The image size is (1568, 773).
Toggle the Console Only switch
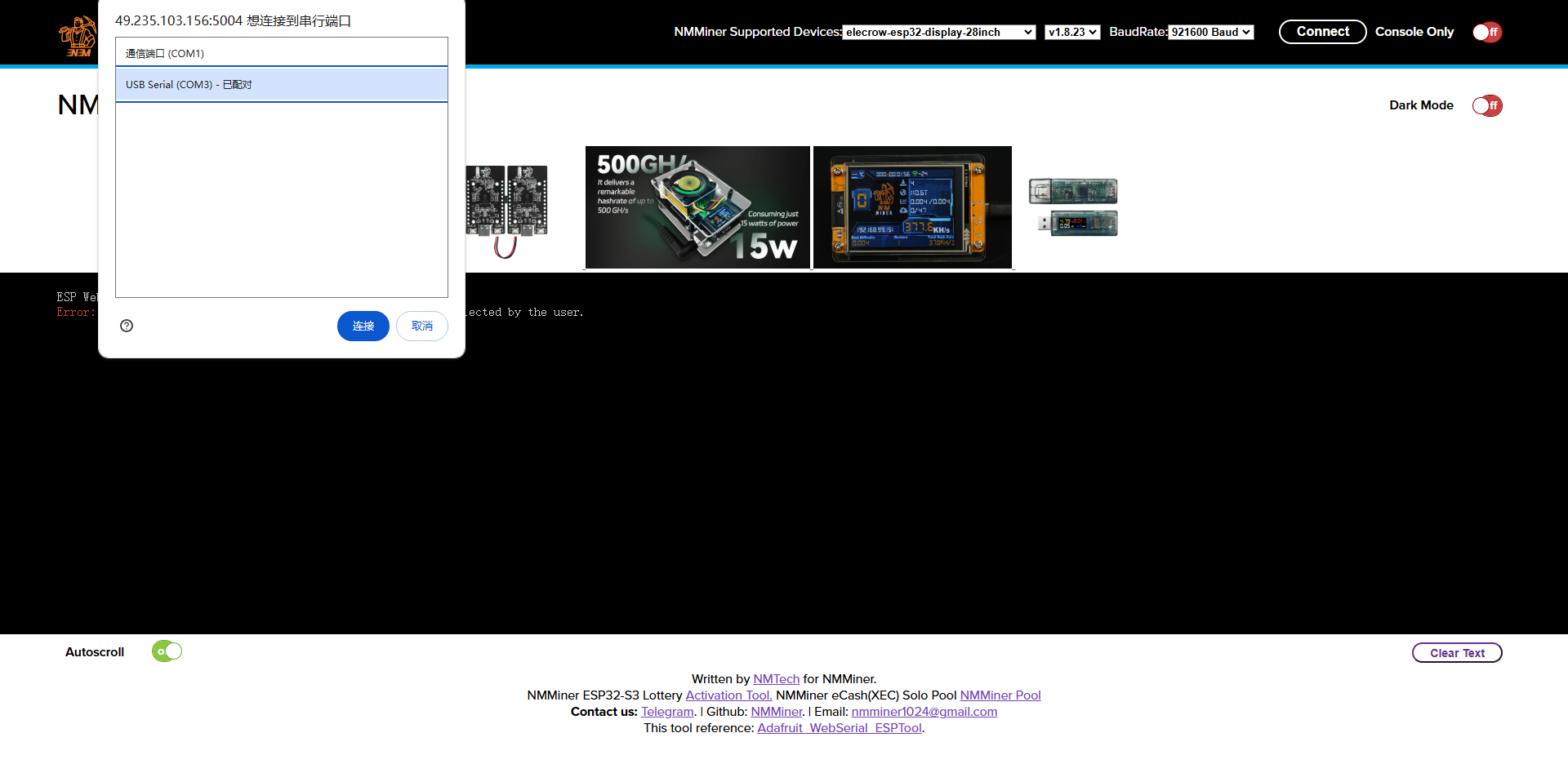[x=1486, y=32]
